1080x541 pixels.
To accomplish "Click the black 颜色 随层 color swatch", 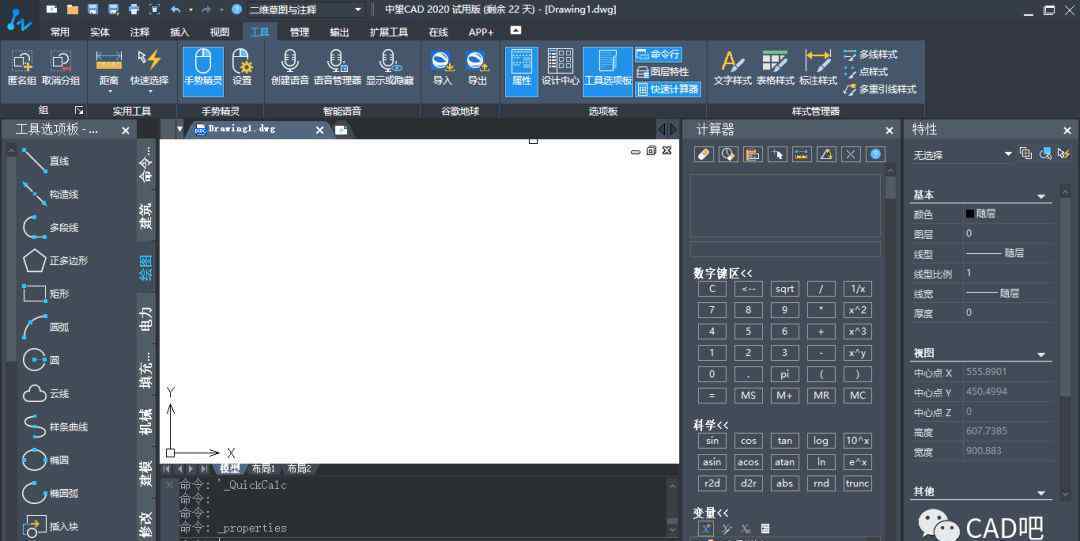I will (x=970, y=214).
